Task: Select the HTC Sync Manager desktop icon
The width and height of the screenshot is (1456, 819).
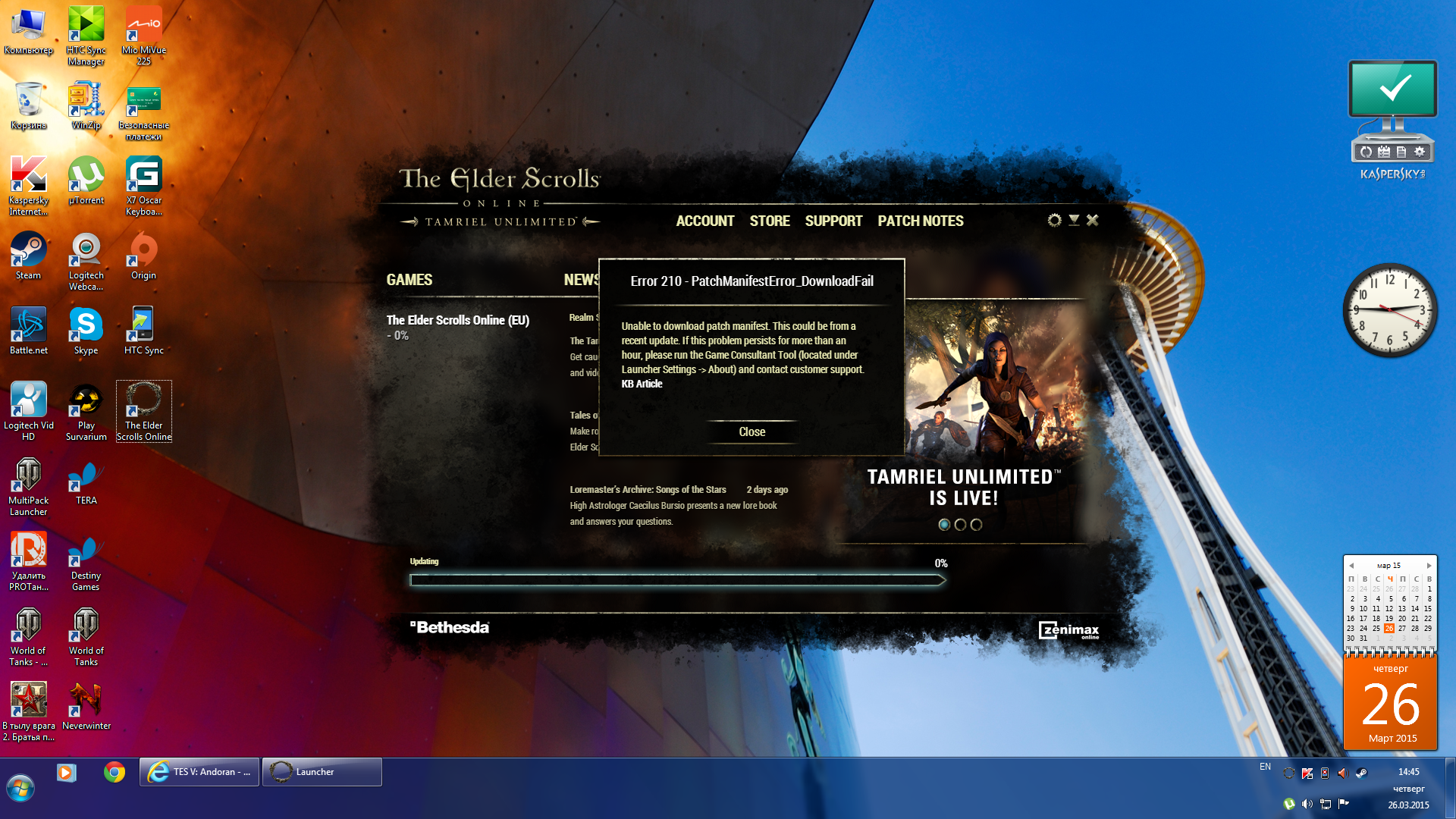Action: [86, 36]
